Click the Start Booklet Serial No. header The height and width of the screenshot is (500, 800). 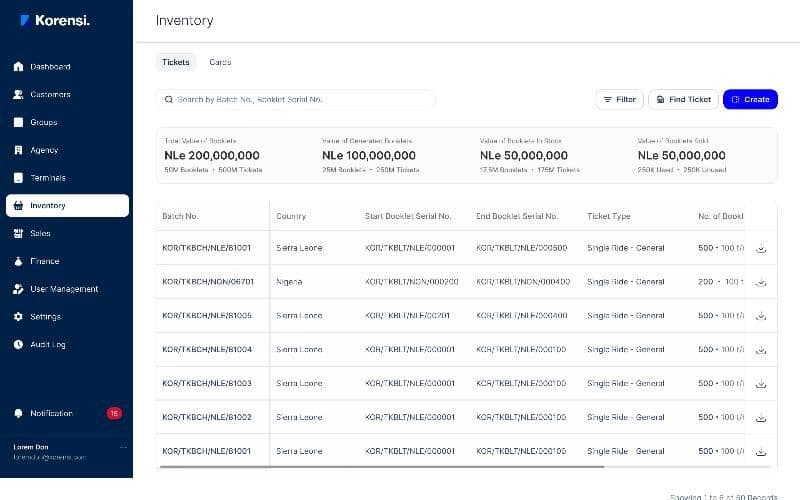click(408, 216)
